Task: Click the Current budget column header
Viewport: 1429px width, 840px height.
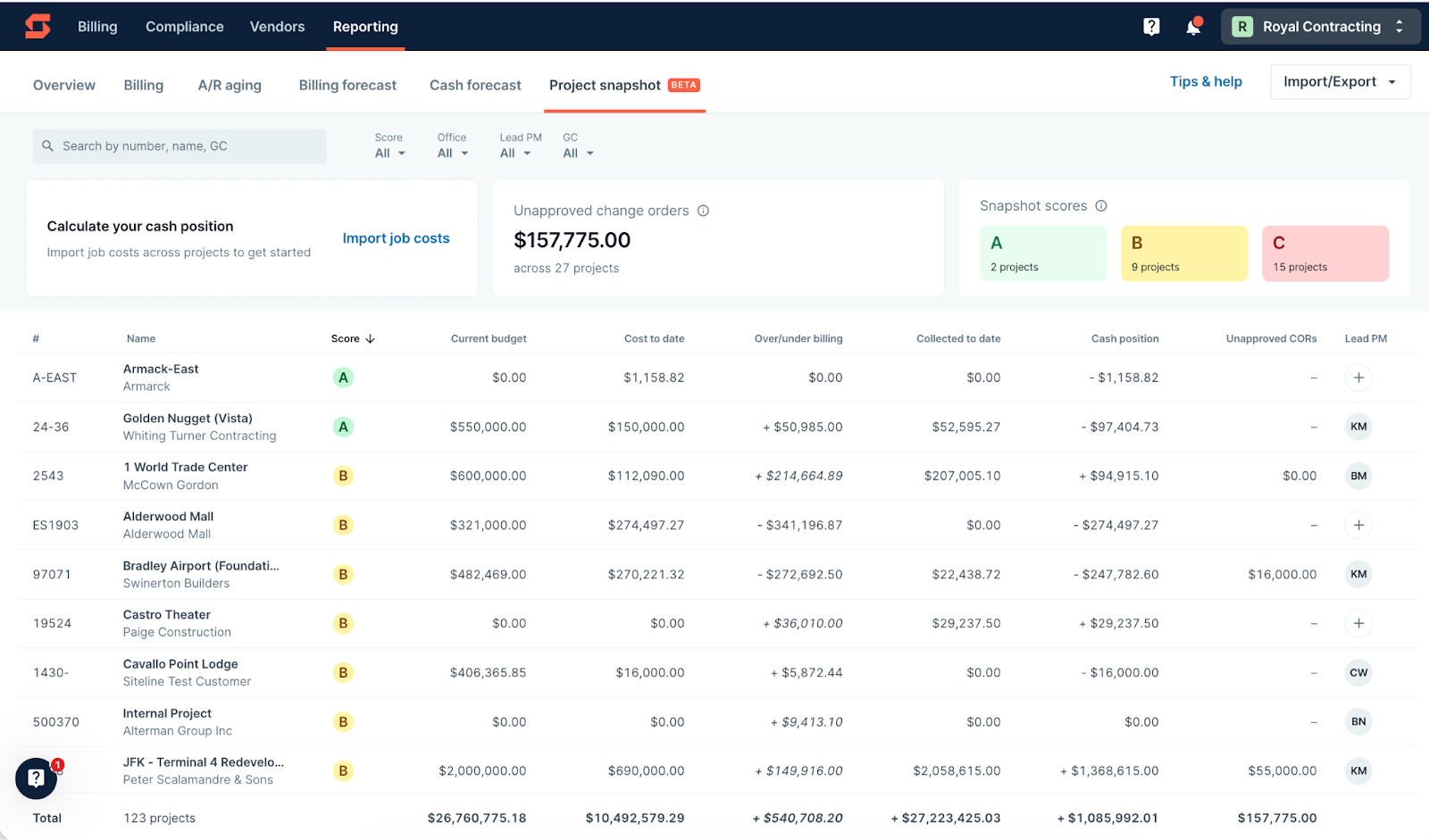Action: pos(489,339)
